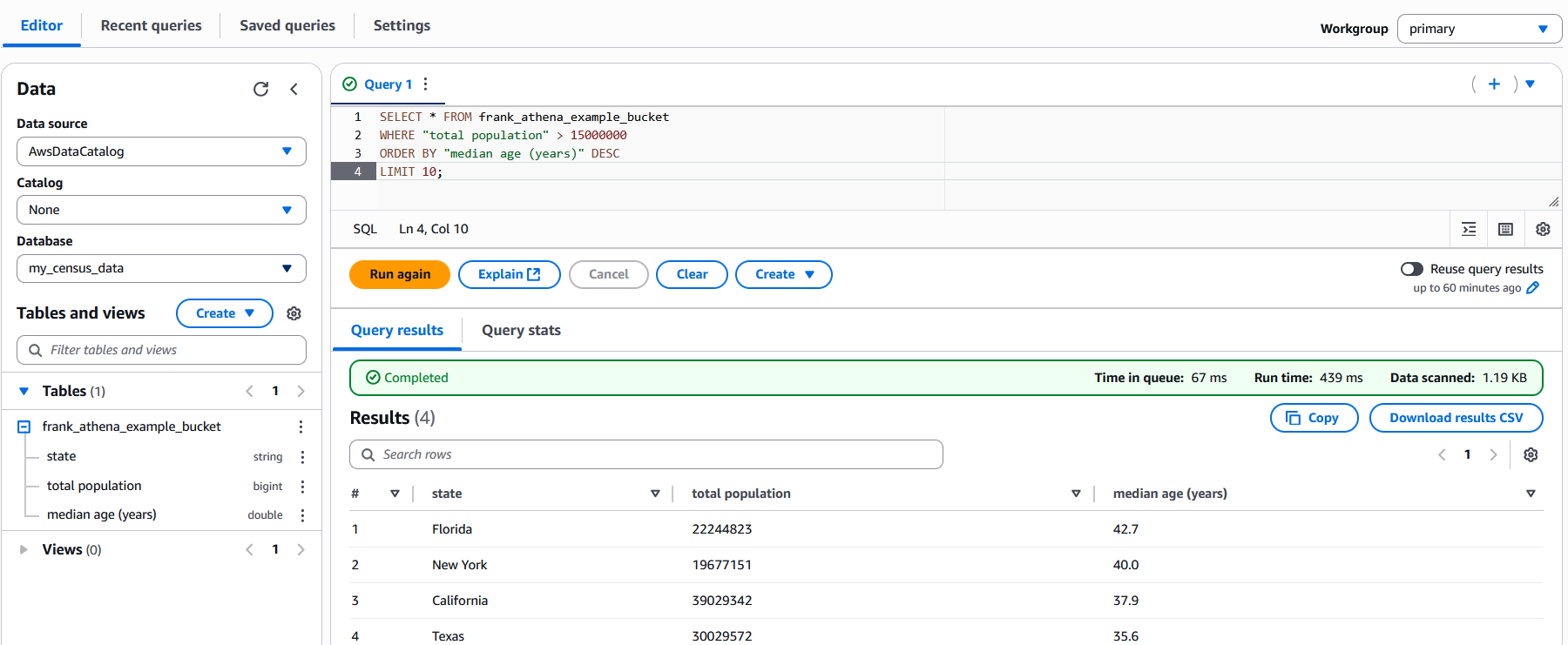Focus the Filter tables and views field

coord(161,350)
